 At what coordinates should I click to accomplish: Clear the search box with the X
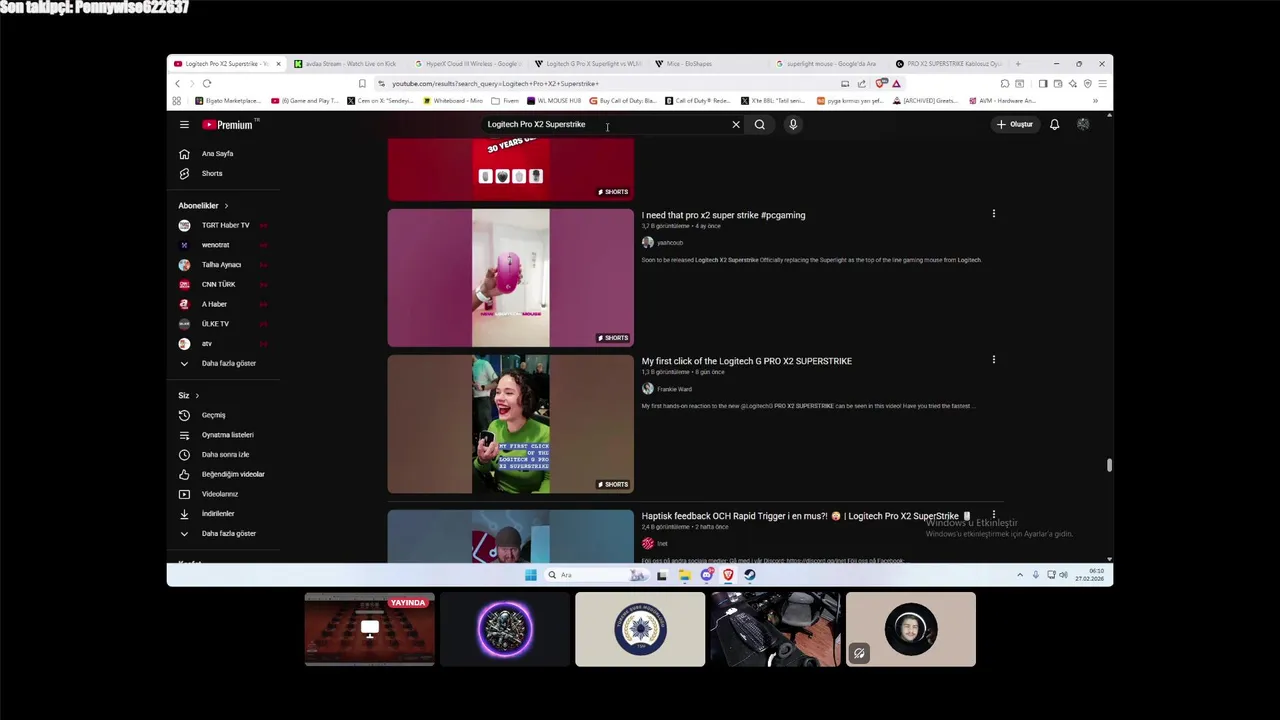pos(736,125)
